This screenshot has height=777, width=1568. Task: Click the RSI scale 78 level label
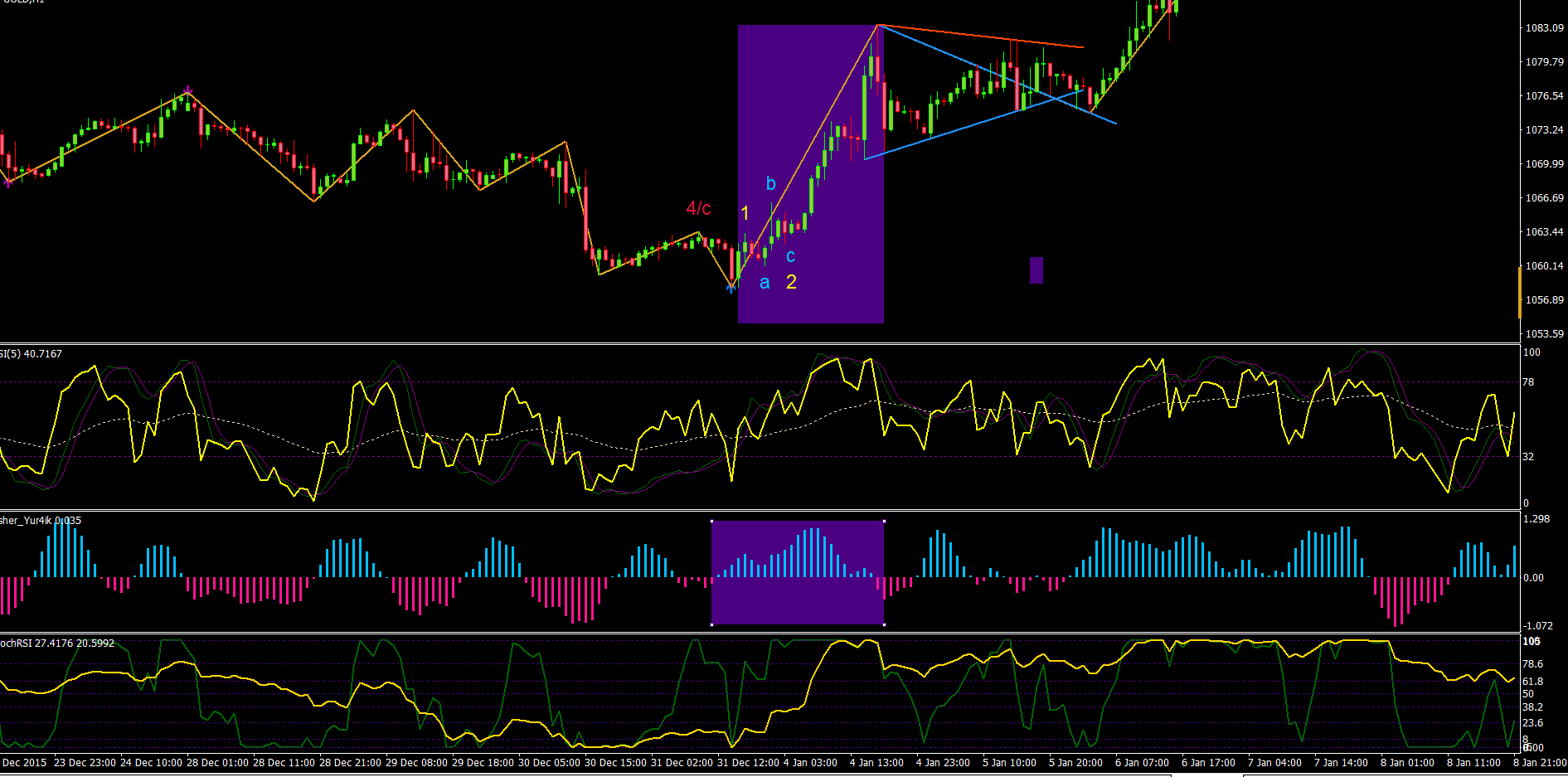[1528, 382]
